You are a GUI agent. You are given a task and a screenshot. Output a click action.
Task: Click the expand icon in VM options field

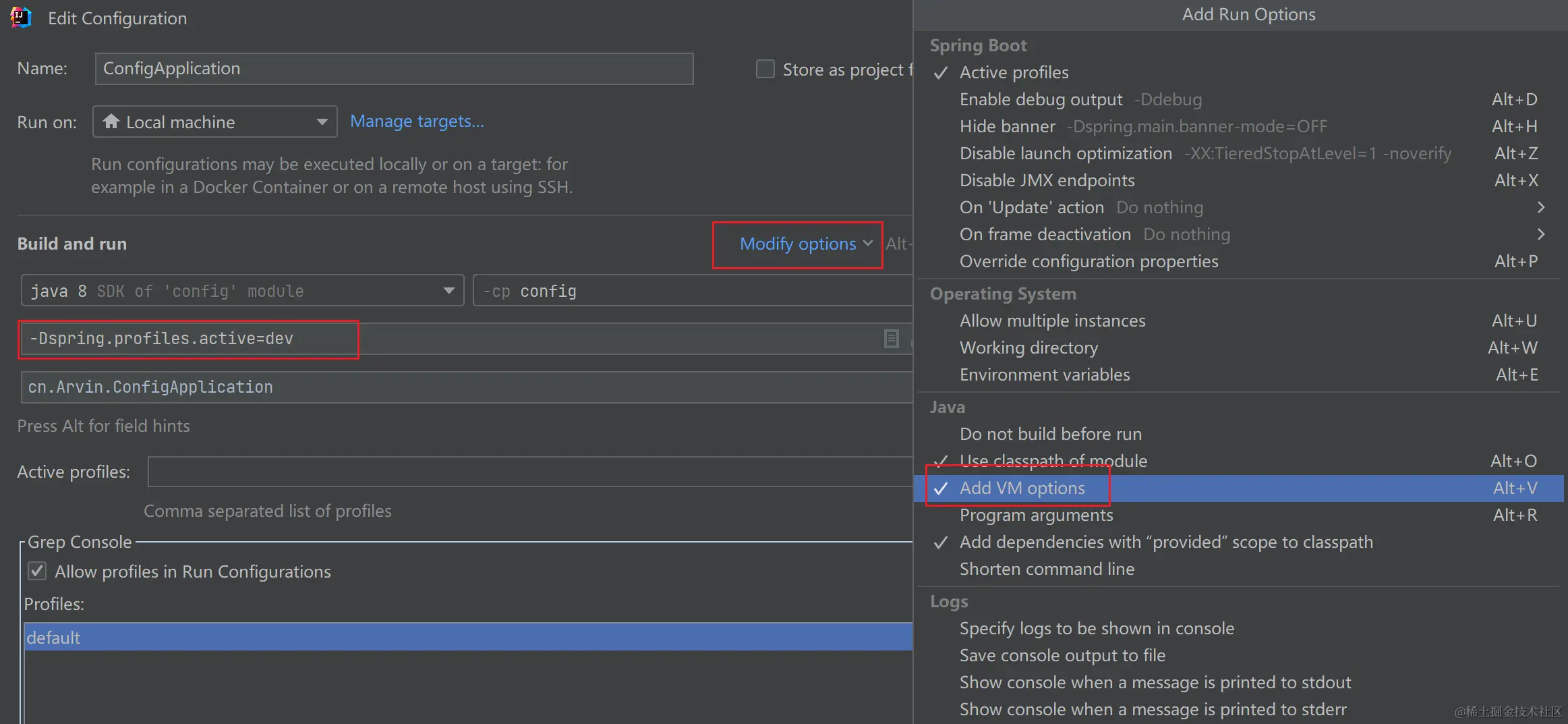click(891, 339)
